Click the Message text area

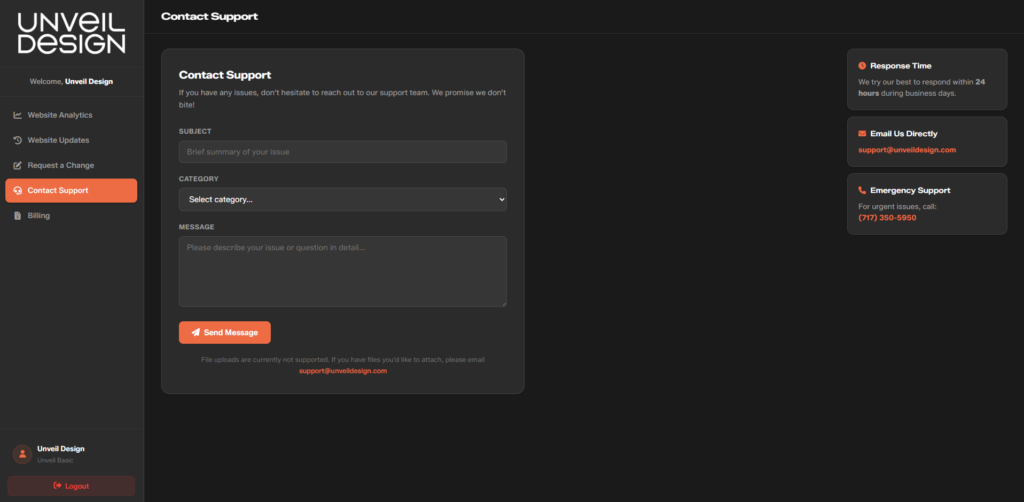tap(343, 272)
